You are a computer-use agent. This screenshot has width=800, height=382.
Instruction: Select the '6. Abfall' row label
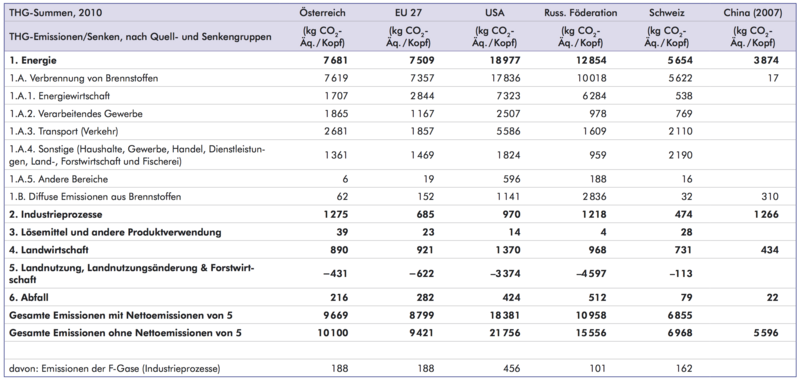[29, 297]
